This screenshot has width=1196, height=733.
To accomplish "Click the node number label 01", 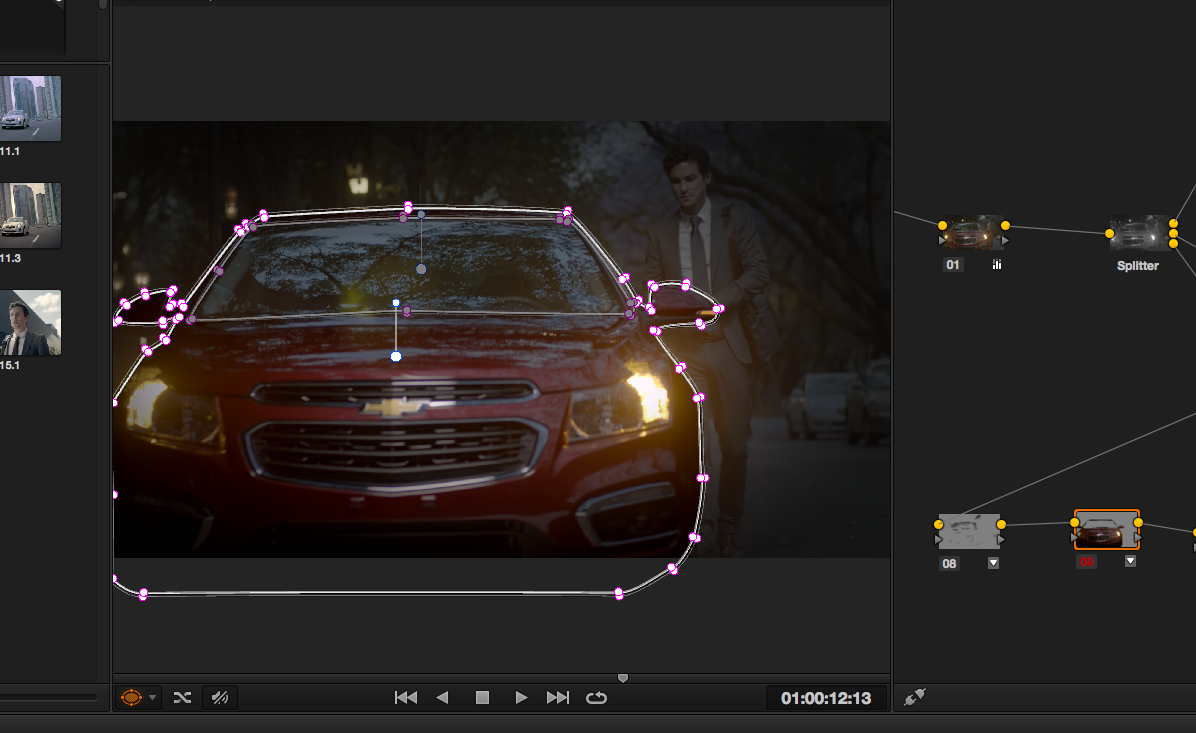I will pyautogui.click(x=953, y=265).
